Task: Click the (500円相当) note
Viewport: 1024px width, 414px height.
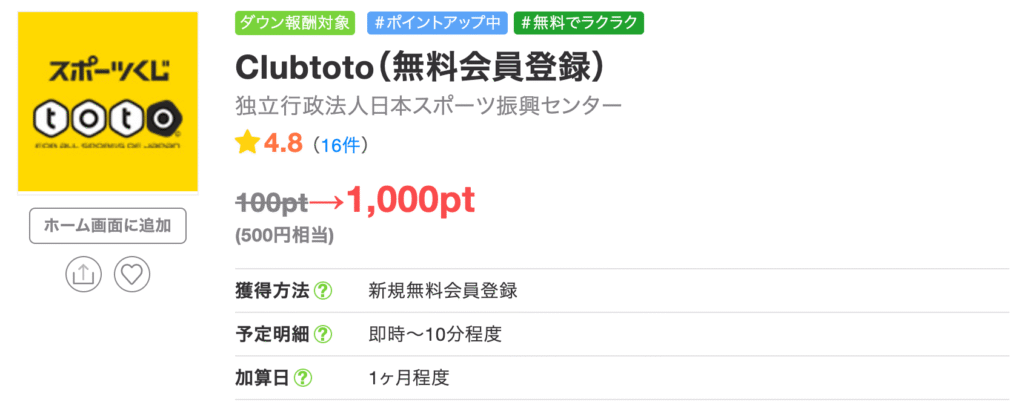Action: (x=284, y=236)
